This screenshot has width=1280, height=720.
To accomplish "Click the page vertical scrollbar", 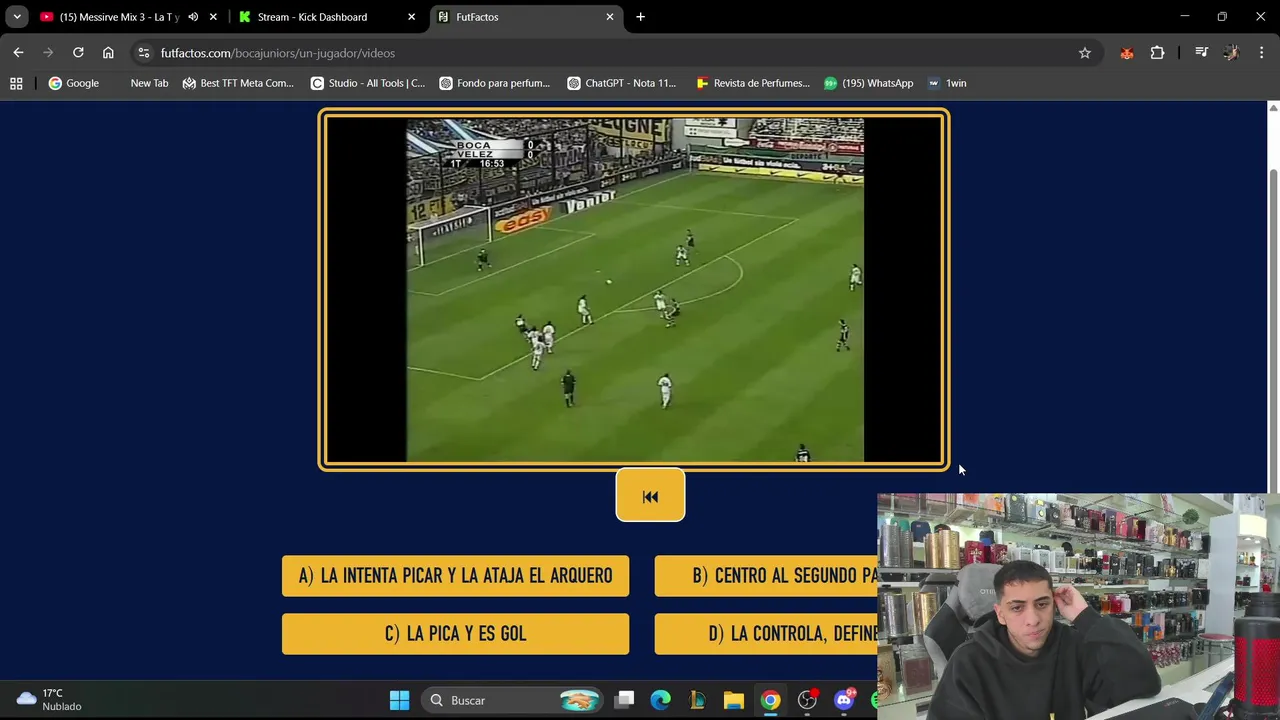I will tap(1273, 330).
